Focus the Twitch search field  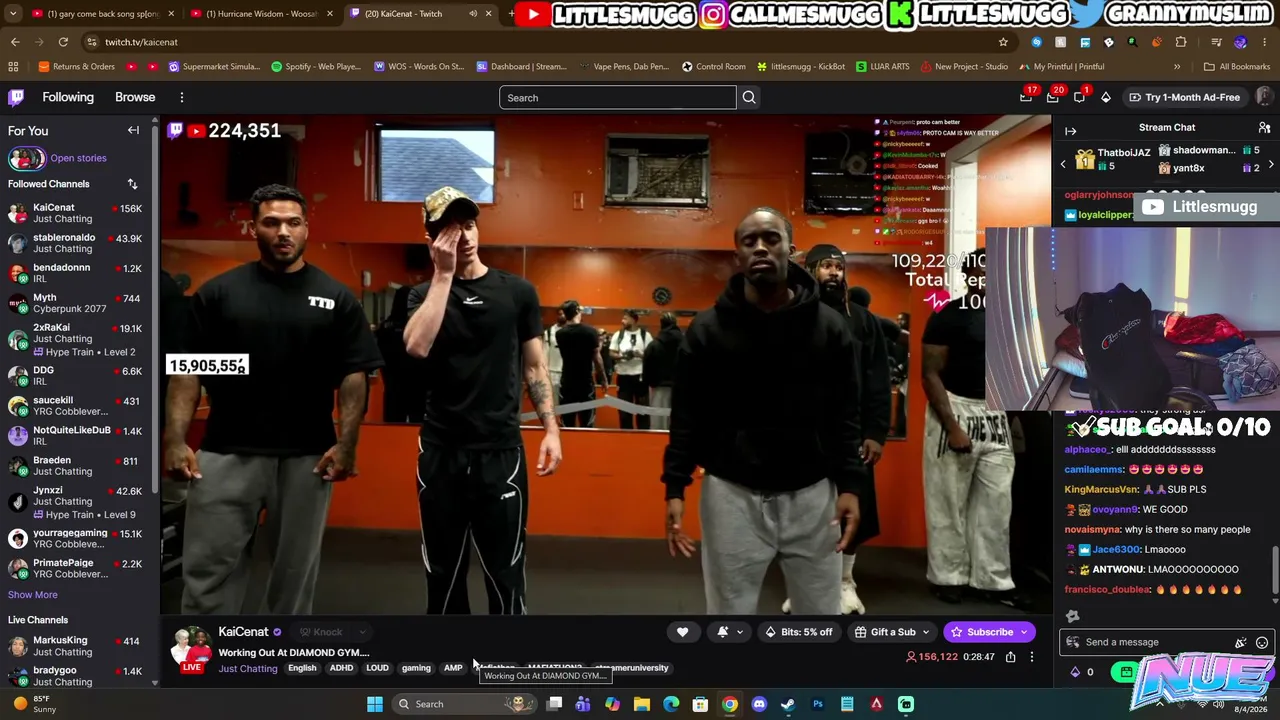tap(617, 98)
